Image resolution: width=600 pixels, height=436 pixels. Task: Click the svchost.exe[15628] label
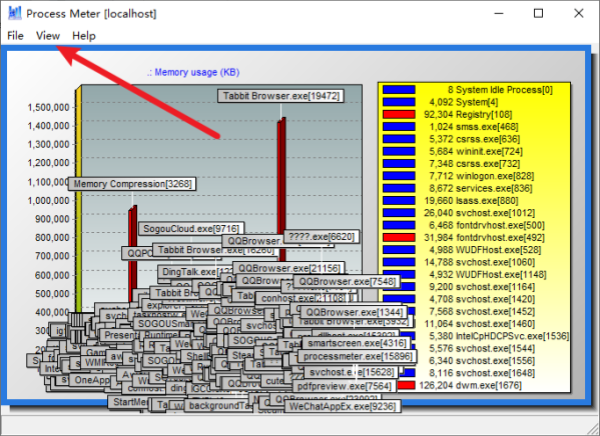[352, 372]
